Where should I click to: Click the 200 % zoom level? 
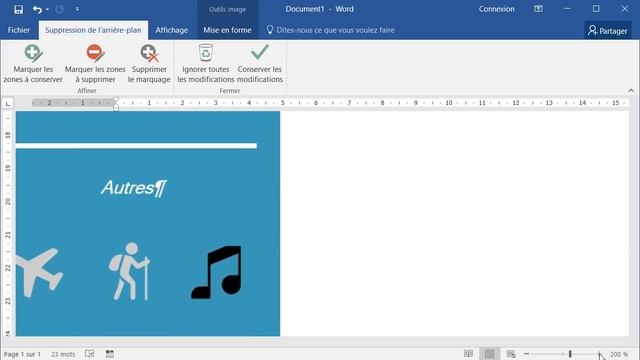pyautogui.click(x=619, y=354)
